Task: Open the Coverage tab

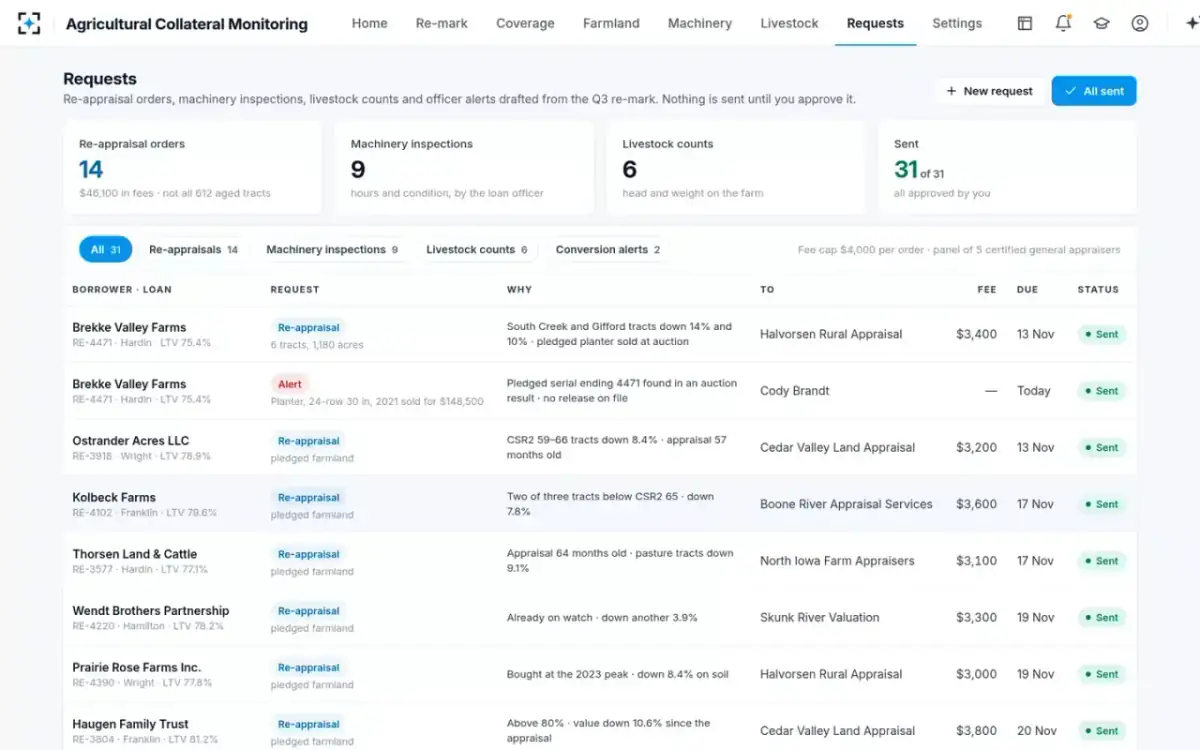Action: [x=525, y=23]
